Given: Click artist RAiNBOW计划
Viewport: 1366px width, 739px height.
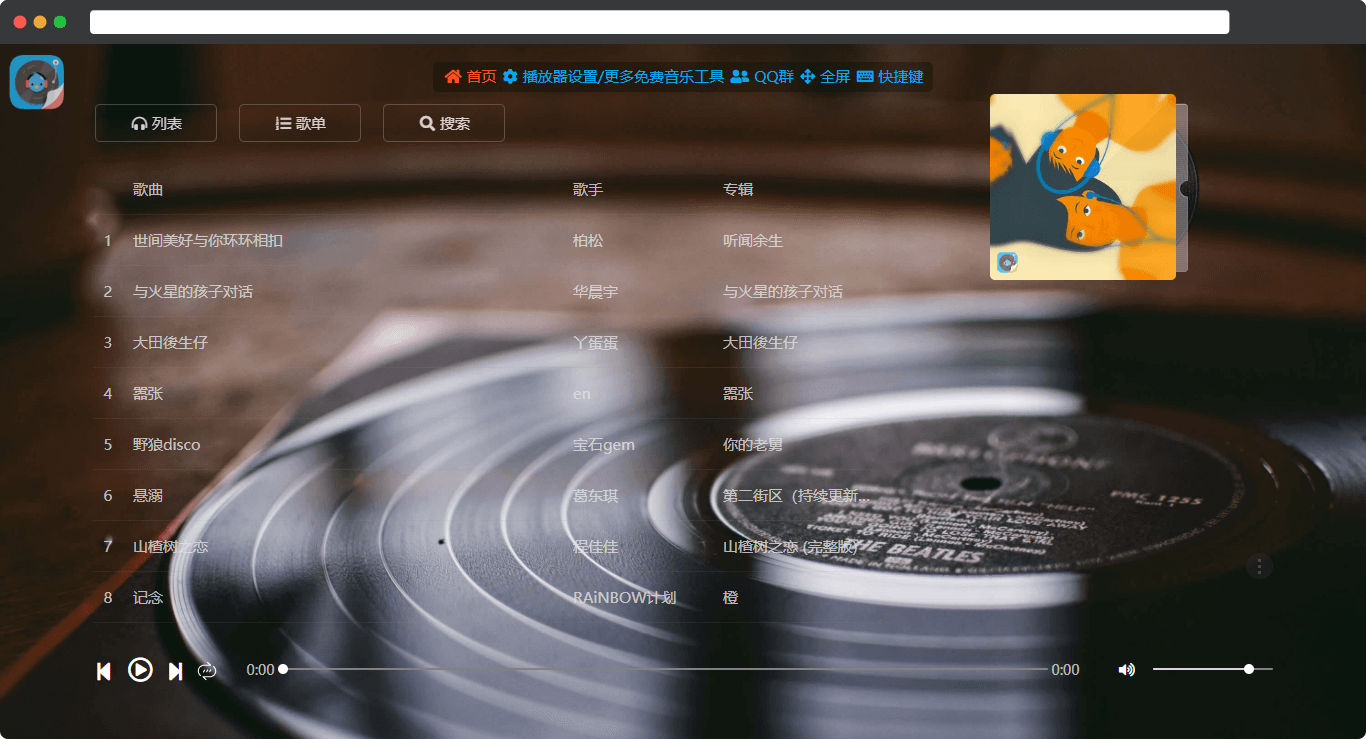Looking at the screenshot, I should (625, 598).
